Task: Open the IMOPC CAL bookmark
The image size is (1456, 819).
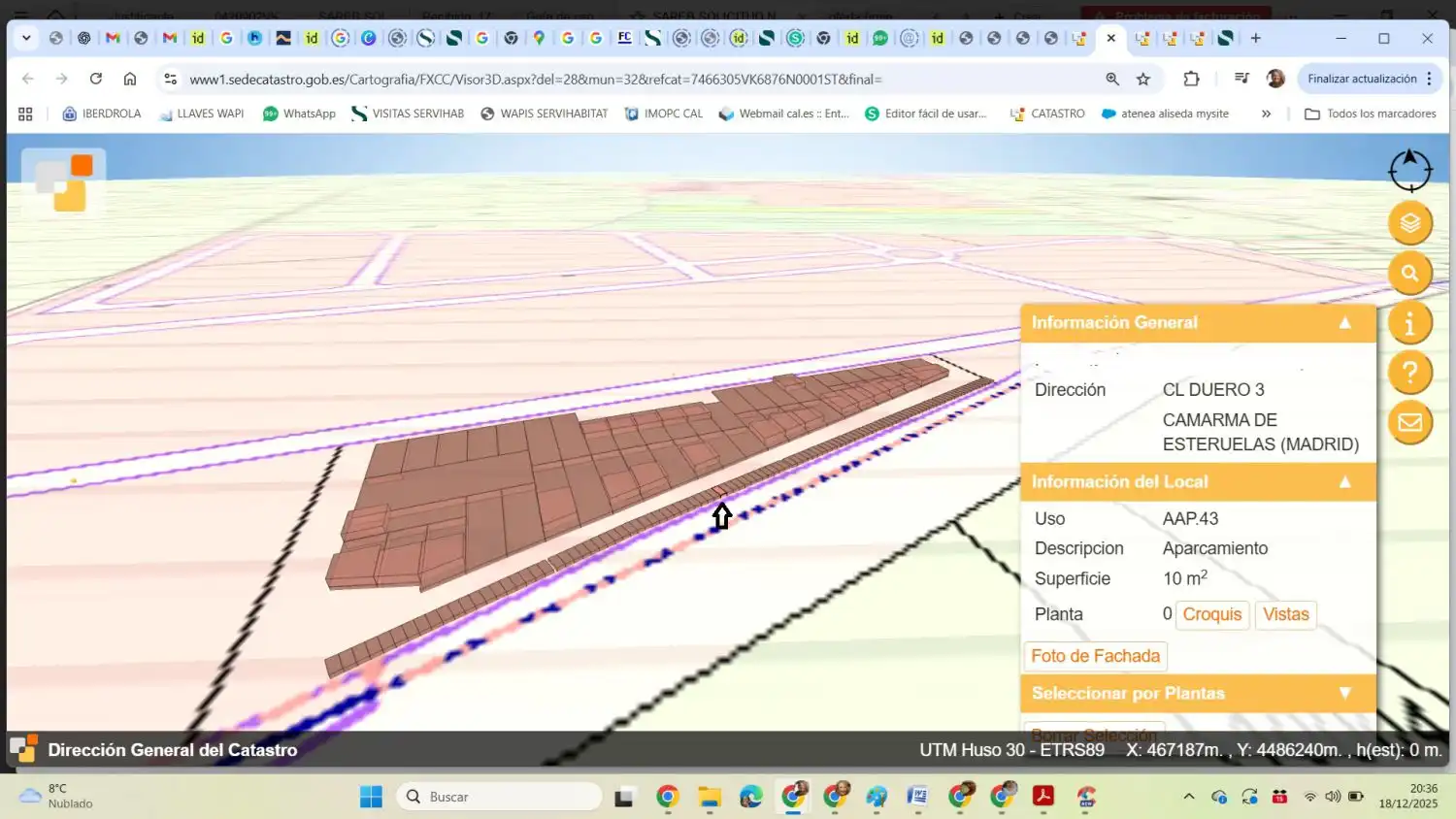Action: click(664, 114)
